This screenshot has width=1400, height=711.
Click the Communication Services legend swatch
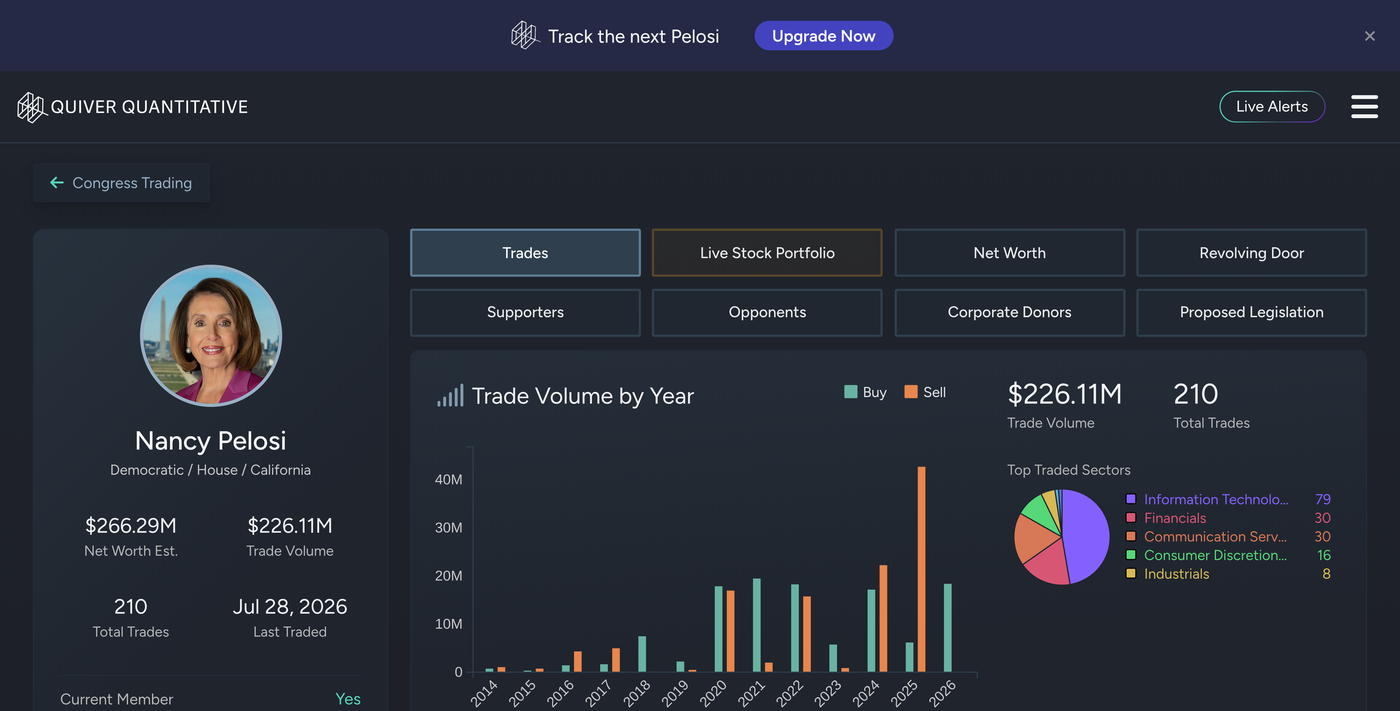pos(1131,537)
